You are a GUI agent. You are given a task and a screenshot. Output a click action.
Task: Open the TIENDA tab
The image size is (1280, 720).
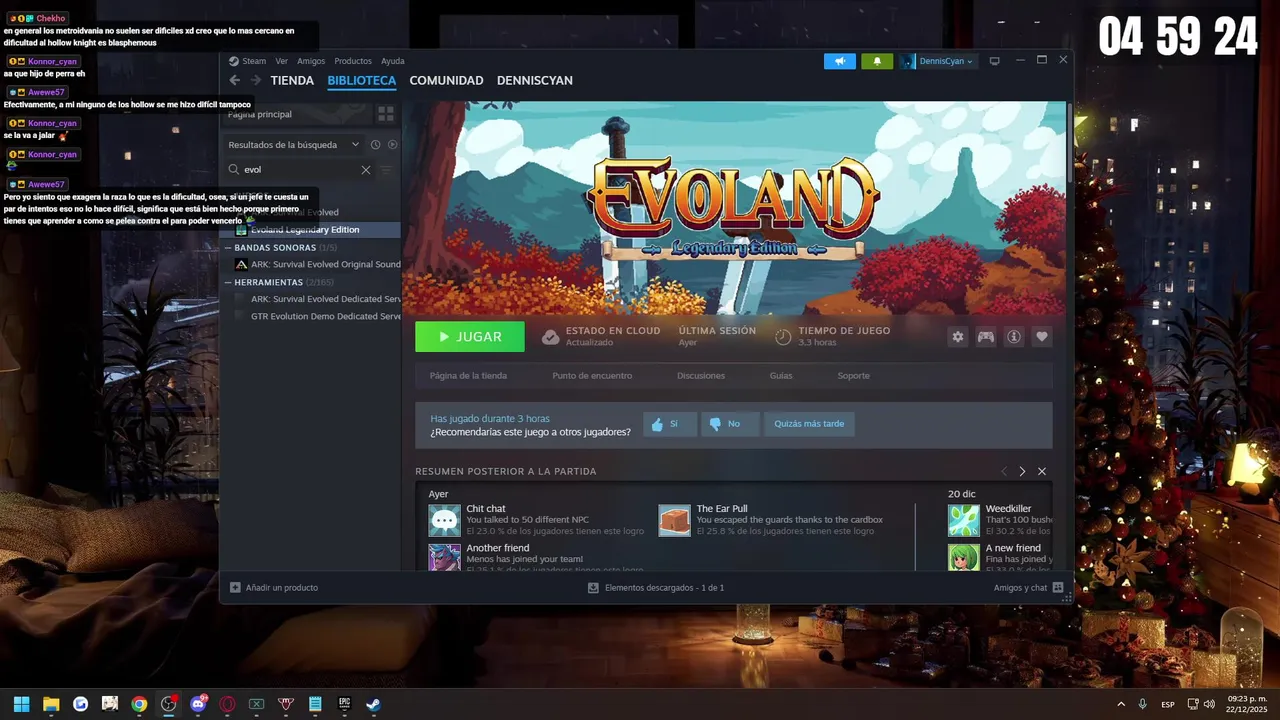(x=292, y=80)
